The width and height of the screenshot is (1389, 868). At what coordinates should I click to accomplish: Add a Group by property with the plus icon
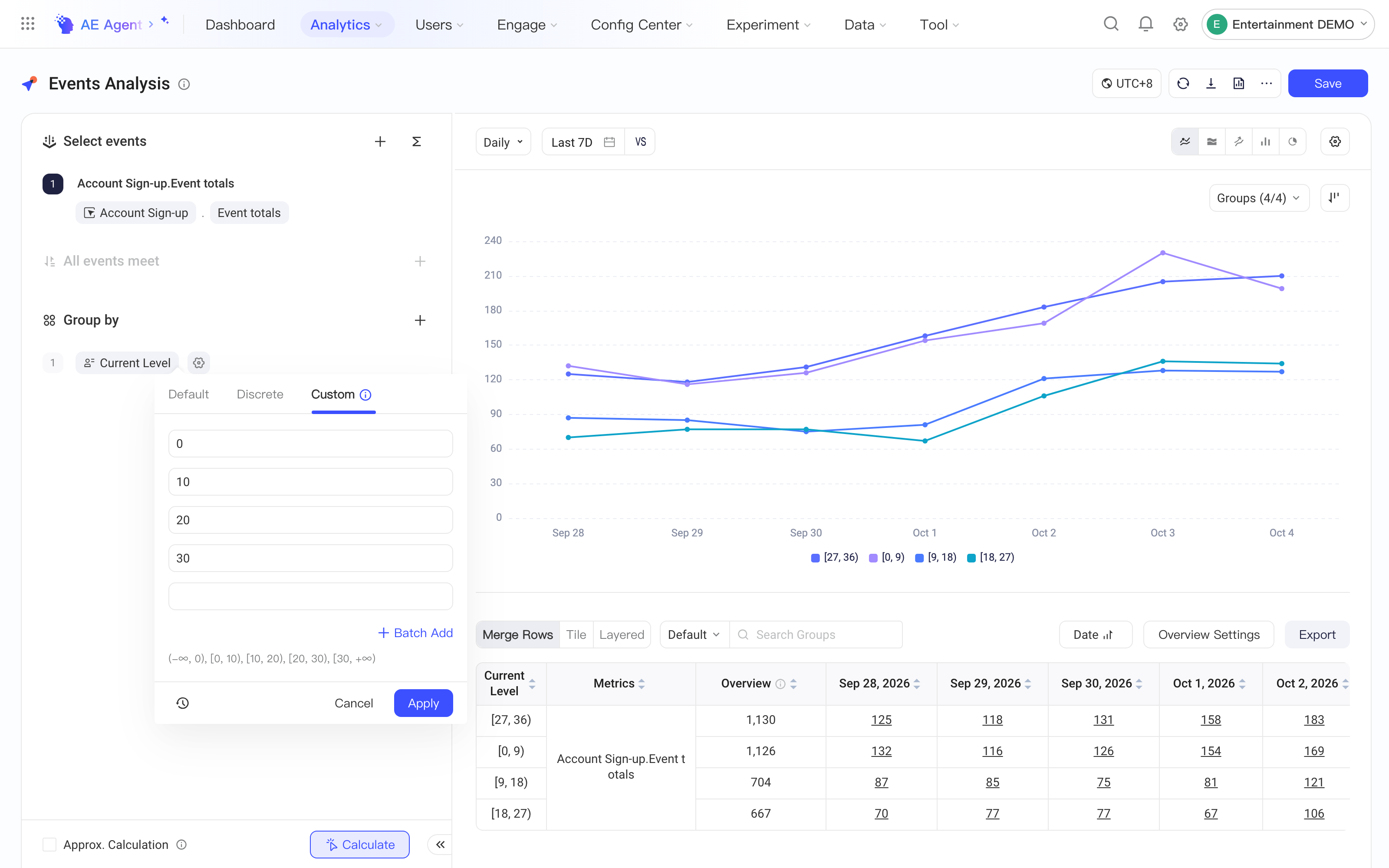click(x=420, y=320)
